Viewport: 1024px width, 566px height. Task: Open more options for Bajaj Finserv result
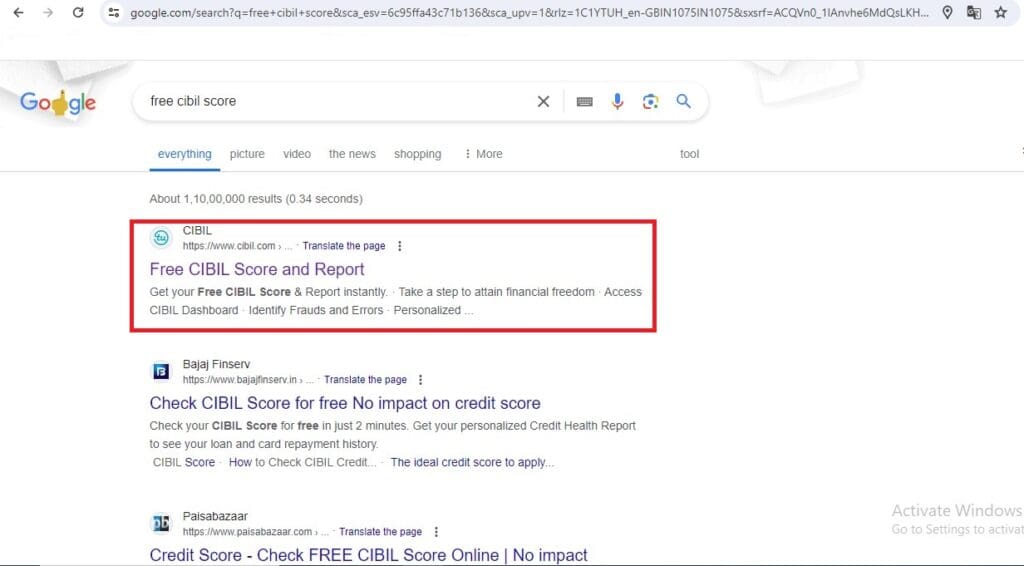421,380
